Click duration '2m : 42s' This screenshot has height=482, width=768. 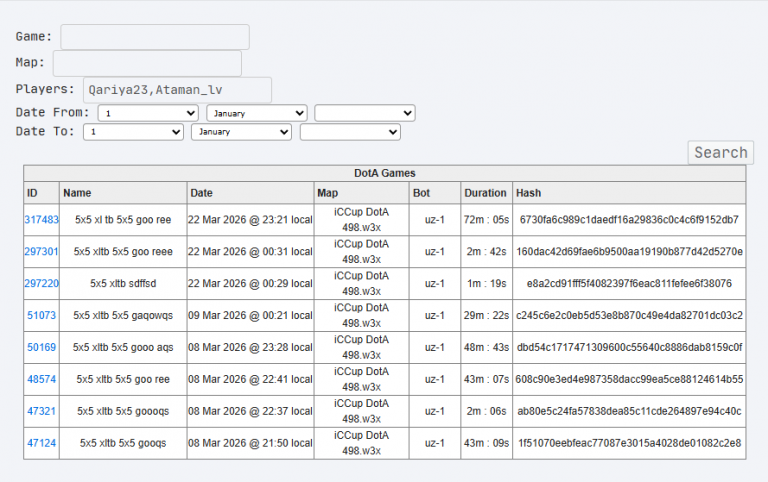(x=486, y=252)
